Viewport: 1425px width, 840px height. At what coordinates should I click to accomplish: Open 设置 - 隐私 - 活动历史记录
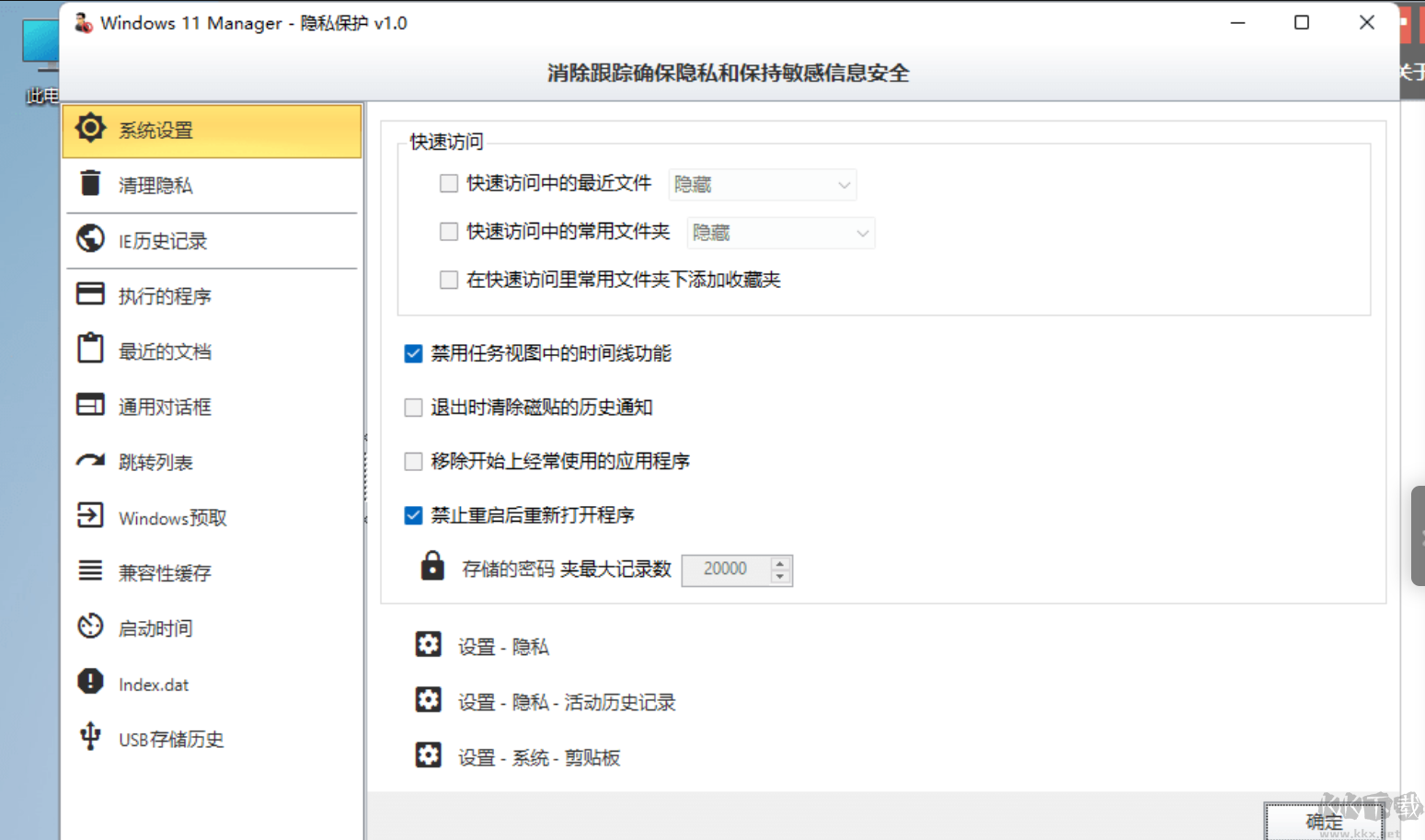pos(565,702)
